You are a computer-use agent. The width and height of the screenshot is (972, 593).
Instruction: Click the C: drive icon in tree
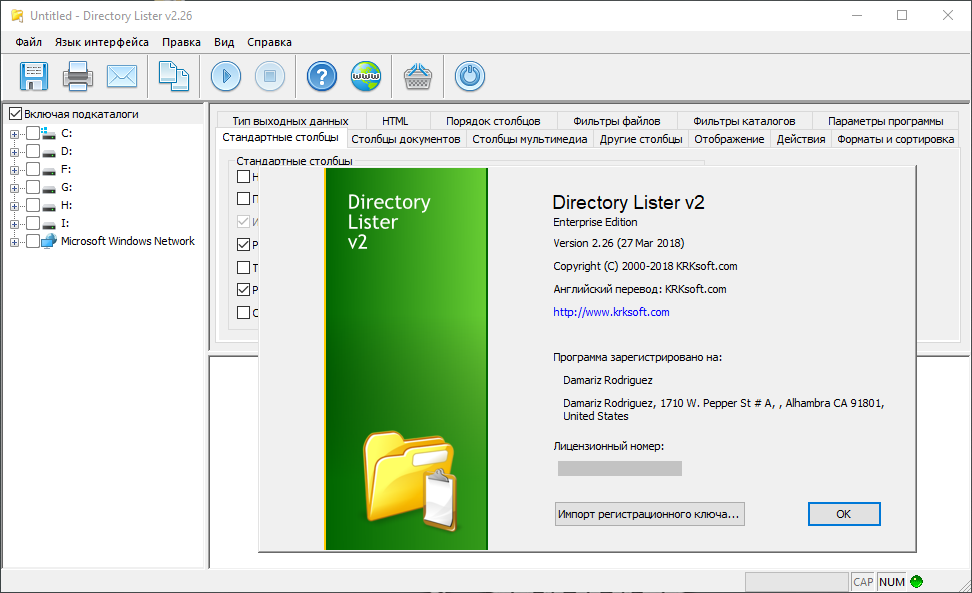(x=48, y=133)
